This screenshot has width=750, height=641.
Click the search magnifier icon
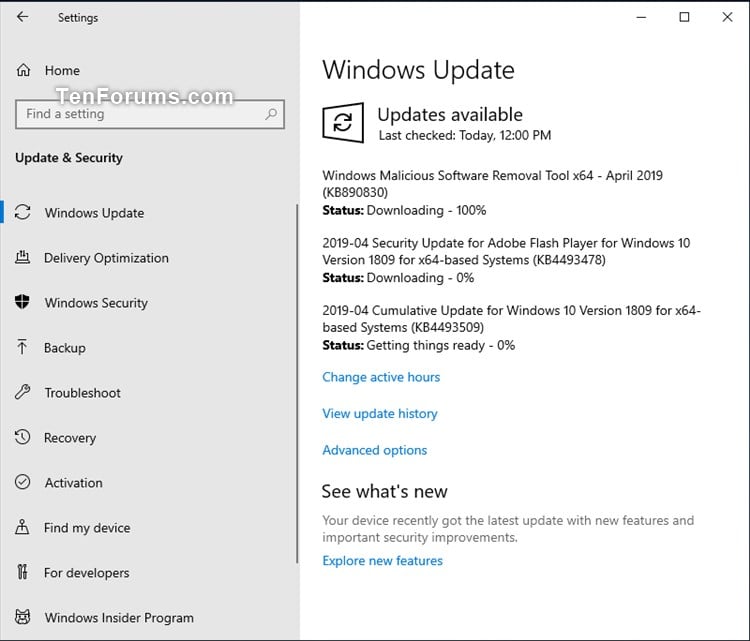[271, 114]
